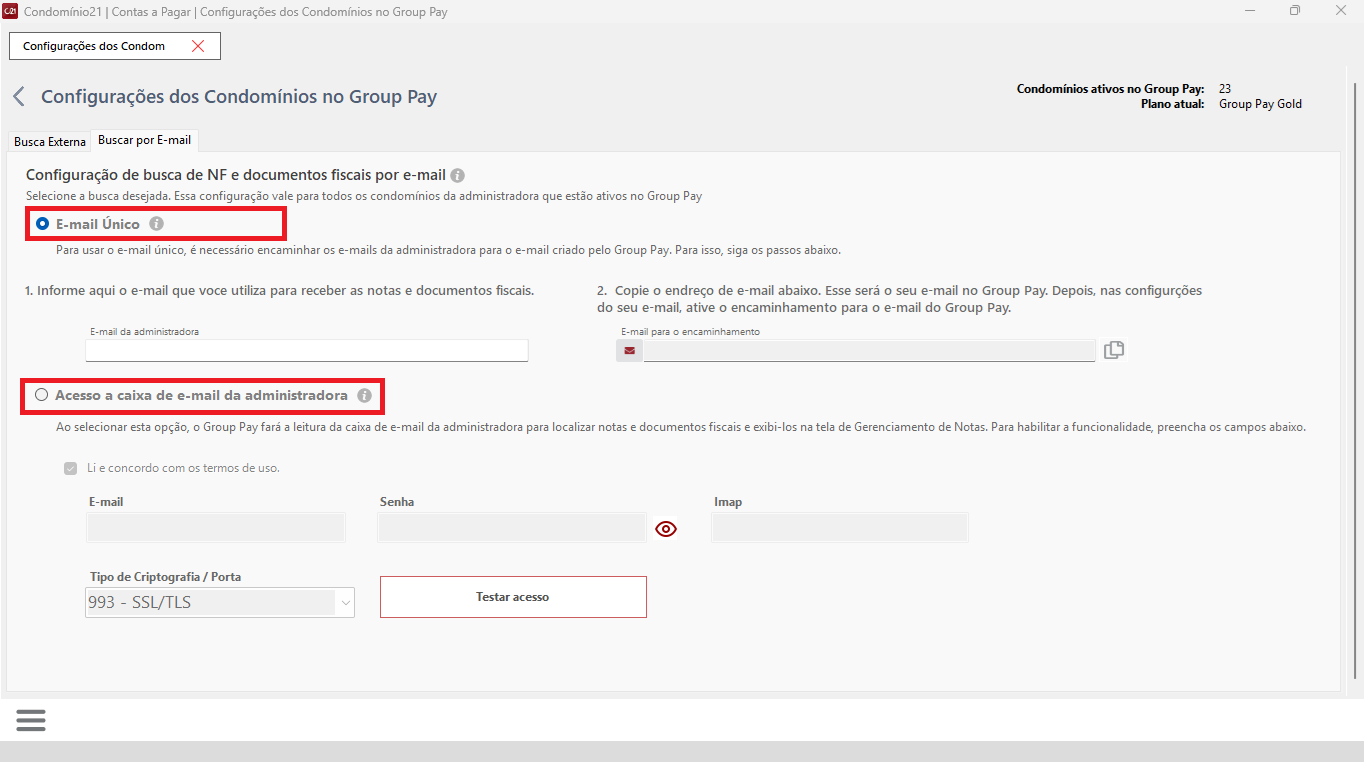This screenshot has width=1364, height=762.
Task: Show password with the eye icon
Action: pyautogui.click(x=666, y=529)
